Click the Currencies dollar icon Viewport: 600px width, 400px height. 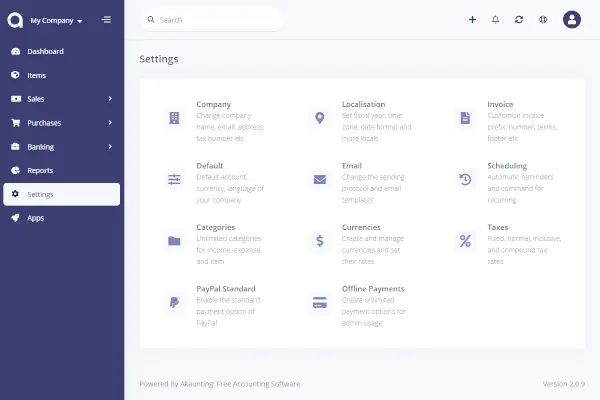tap(320, 240)
